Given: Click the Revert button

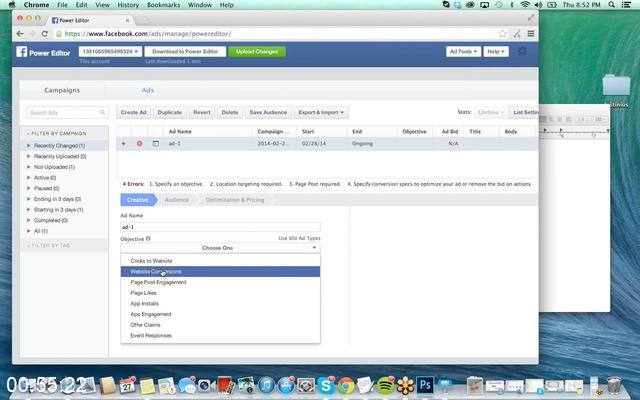Looking at the screenshot, I should 202,112.
